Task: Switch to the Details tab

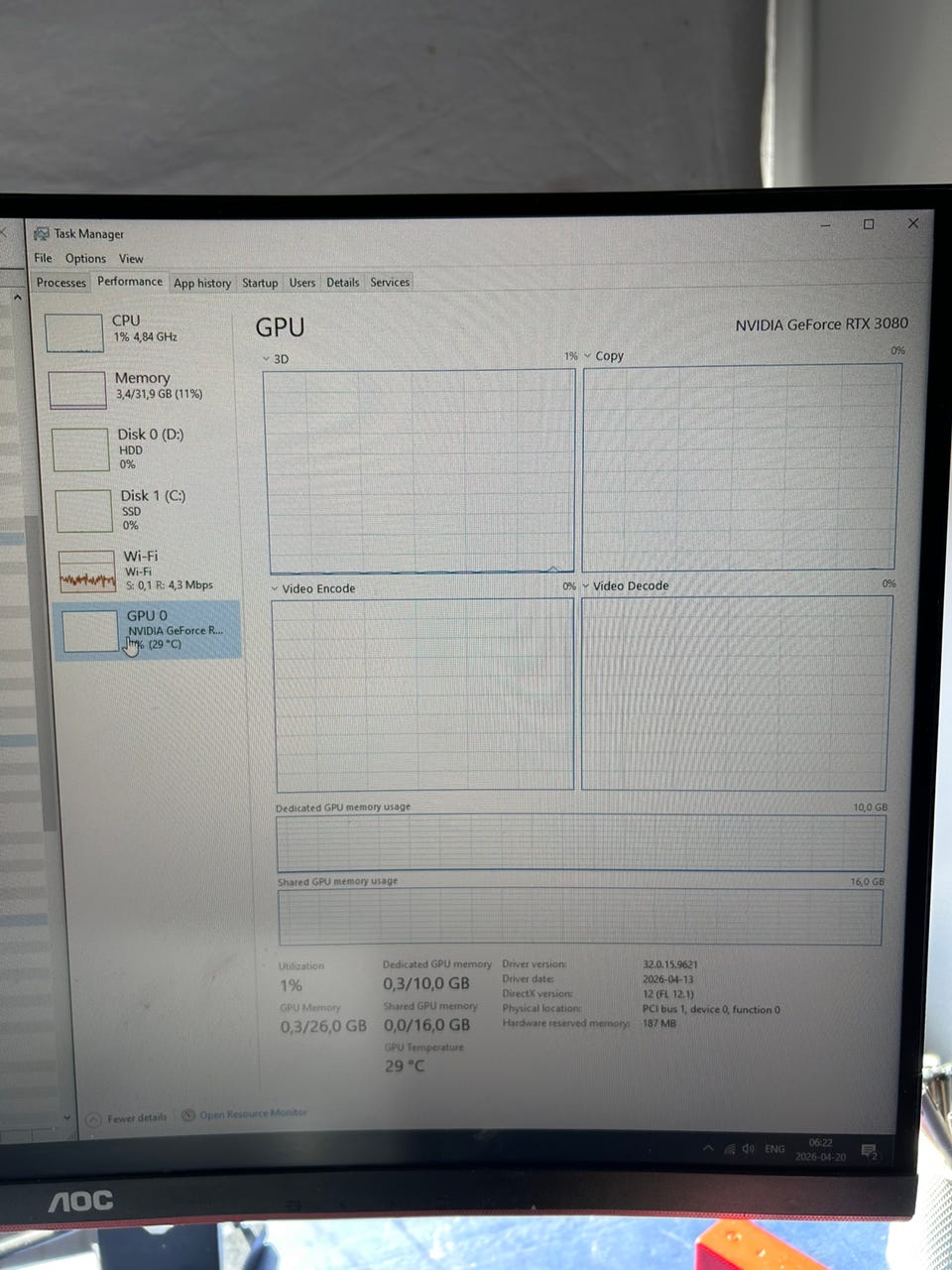Action: coord(343,283)
